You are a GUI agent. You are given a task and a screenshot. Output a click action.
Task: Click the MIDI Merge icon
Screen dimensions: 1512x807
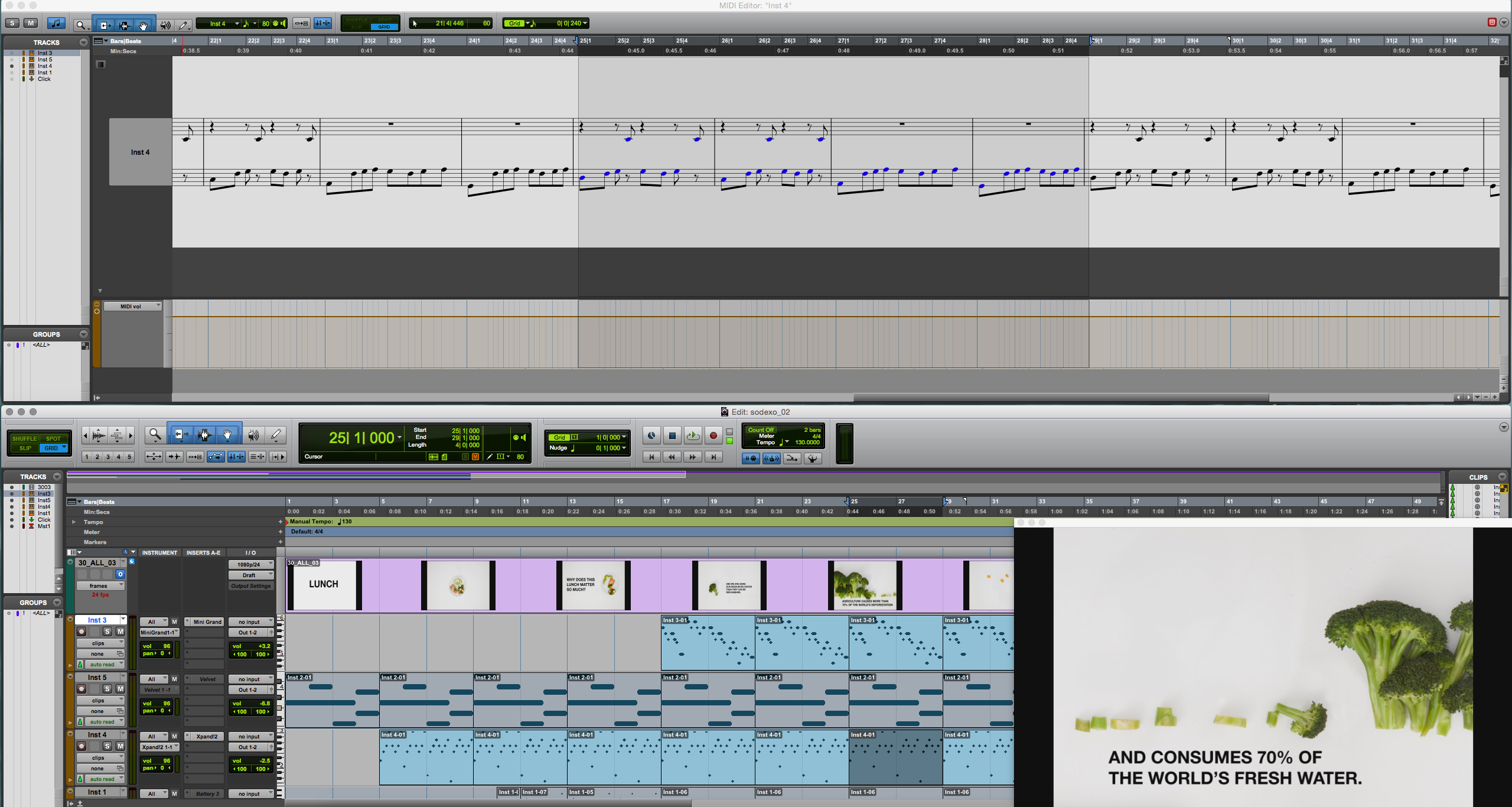(x=792, y=458)
